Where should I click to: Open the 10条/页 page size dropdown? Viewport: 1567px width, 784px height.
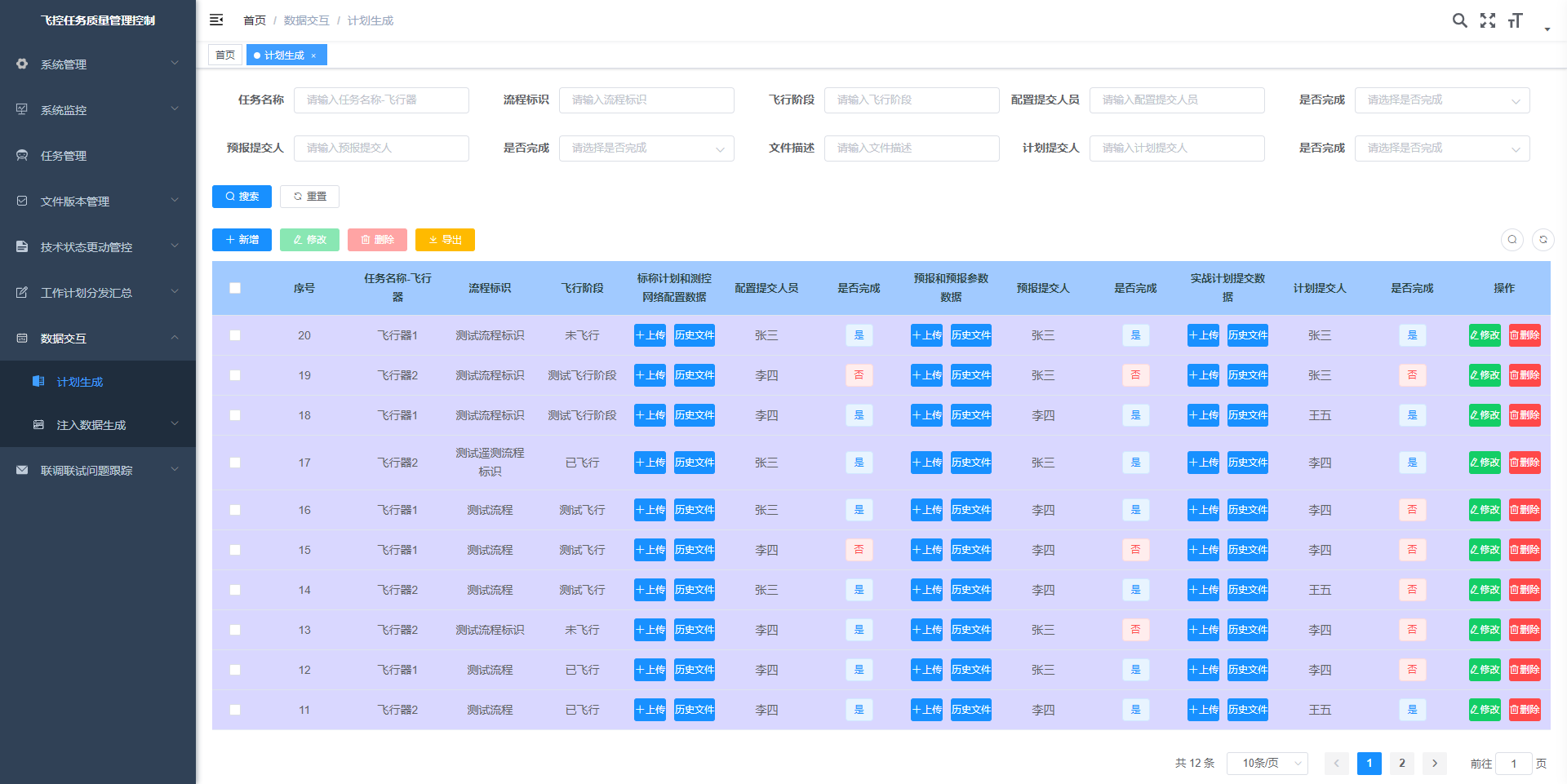(1267, 764)
